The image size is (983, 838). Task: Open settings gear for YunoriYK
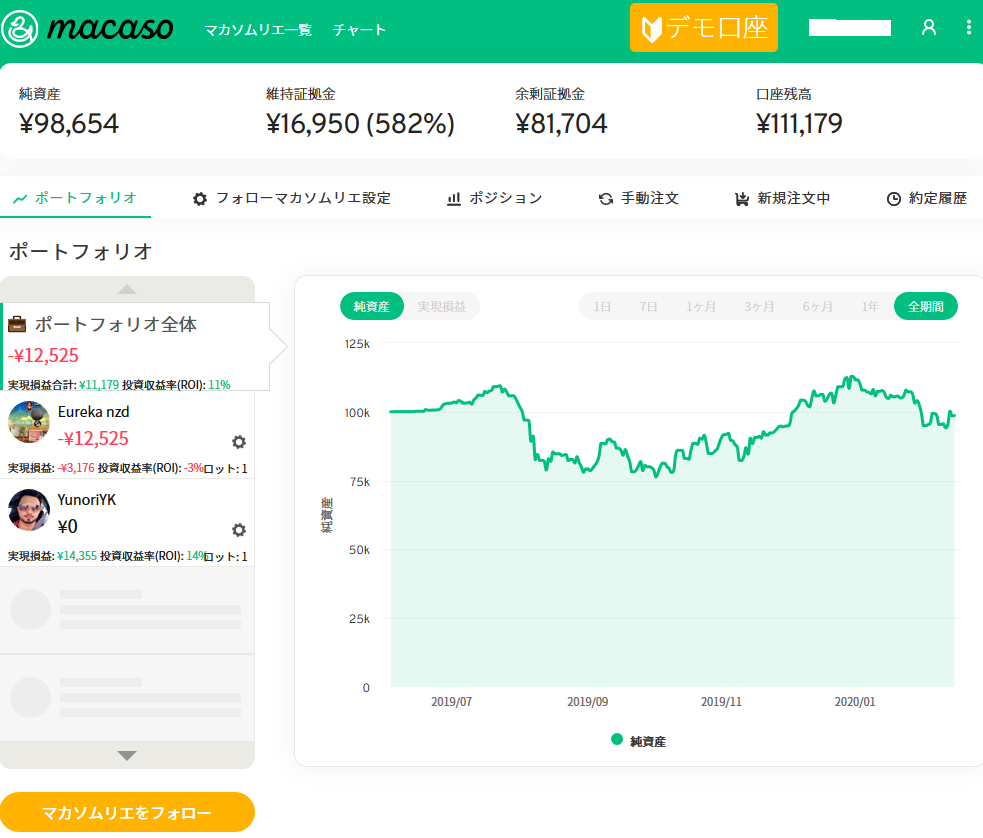click(x=239, y=530)
